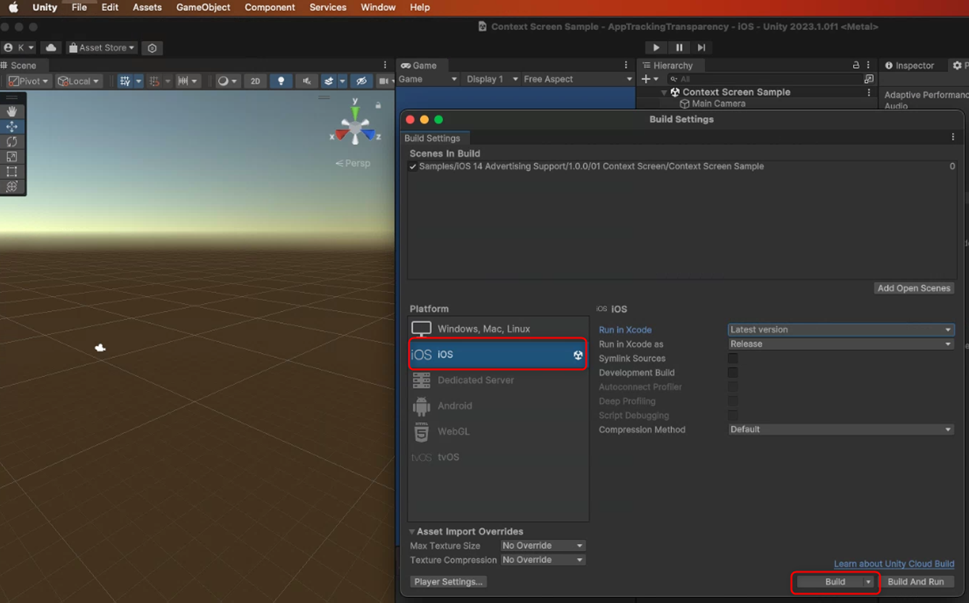The image size is (969, 603).
Task: Toggle scene lighting bulb
Action: tap(281, 81)
